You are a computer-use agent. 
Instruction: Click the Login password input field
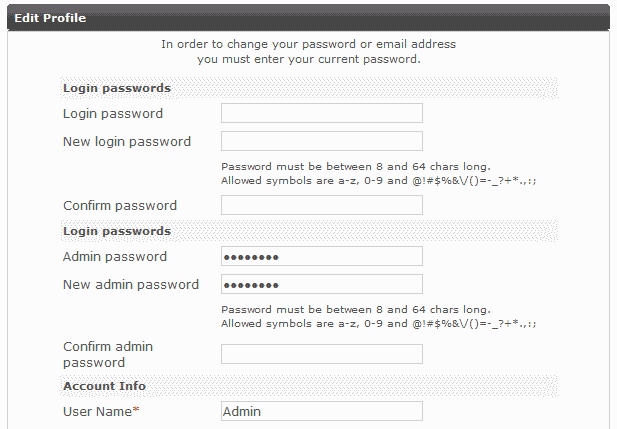[x=321, y=113]
